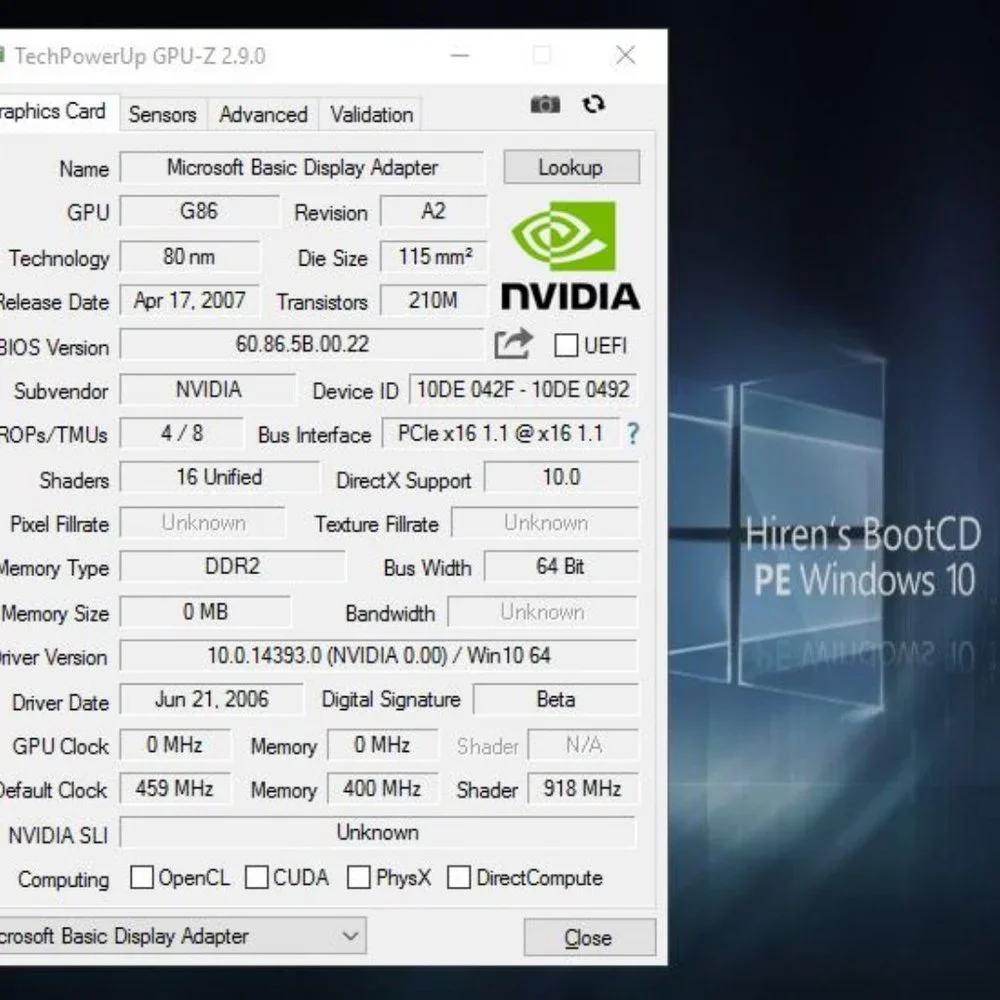Click the Default Clock value 459 MHz
1000x1000 pixels.
coord(175,788)
